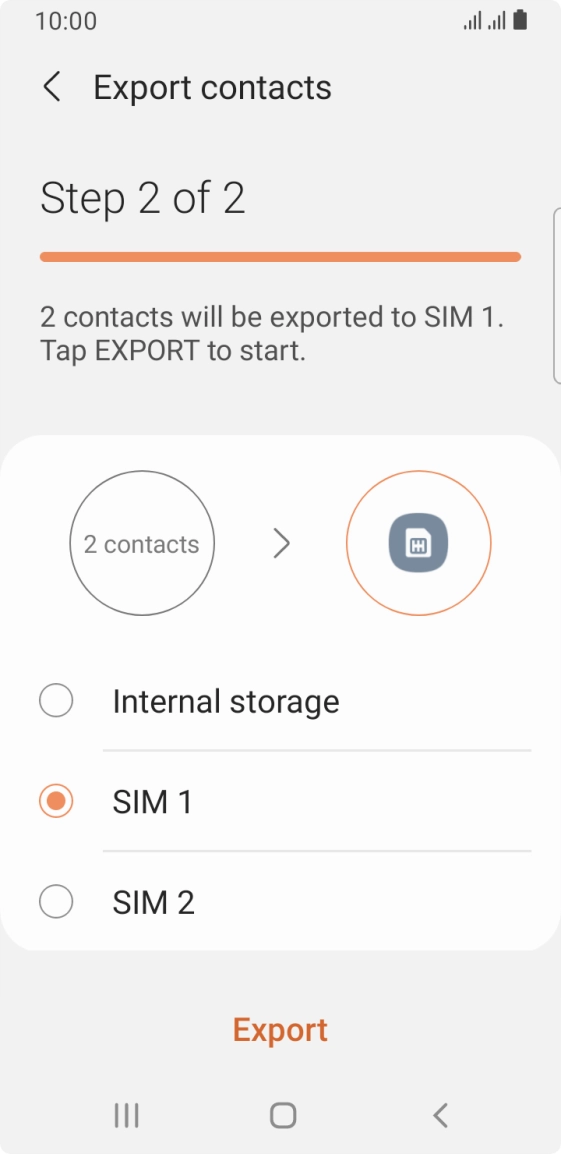Tap the navigation bar back chevron

[440, 1115]
